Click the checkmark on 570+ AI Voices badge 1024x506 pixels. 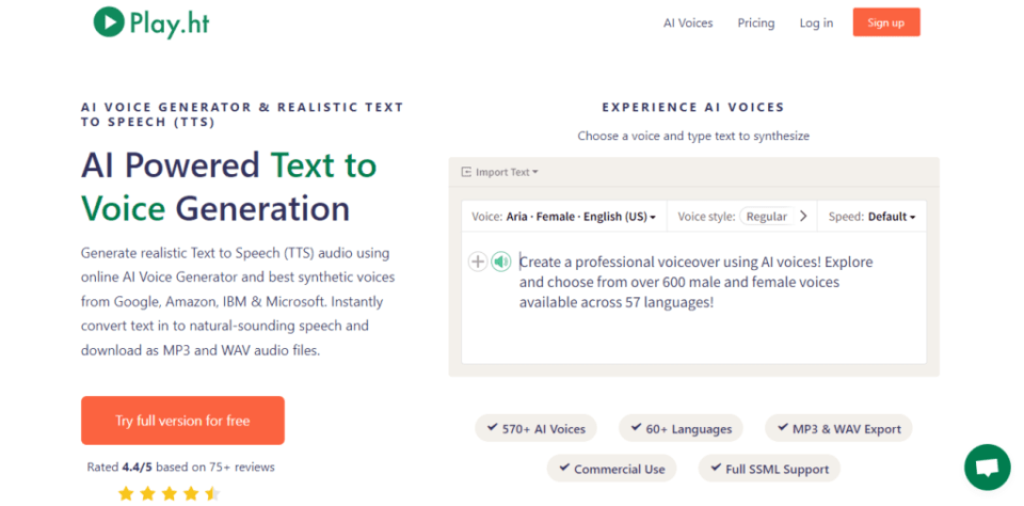pyautogui.click(x=492, y=428)
